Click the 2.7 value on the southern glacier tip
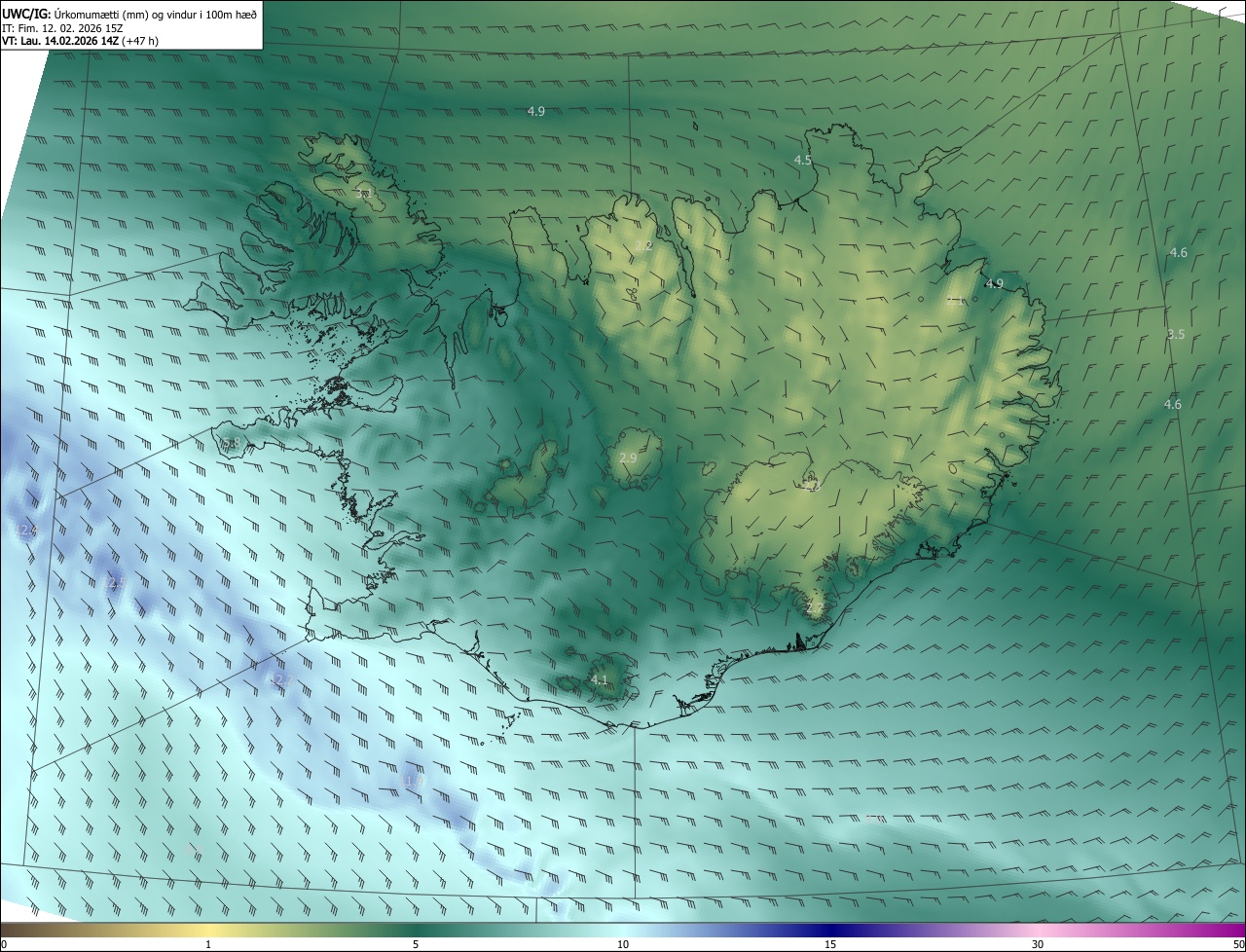 [x=815, y=609]
